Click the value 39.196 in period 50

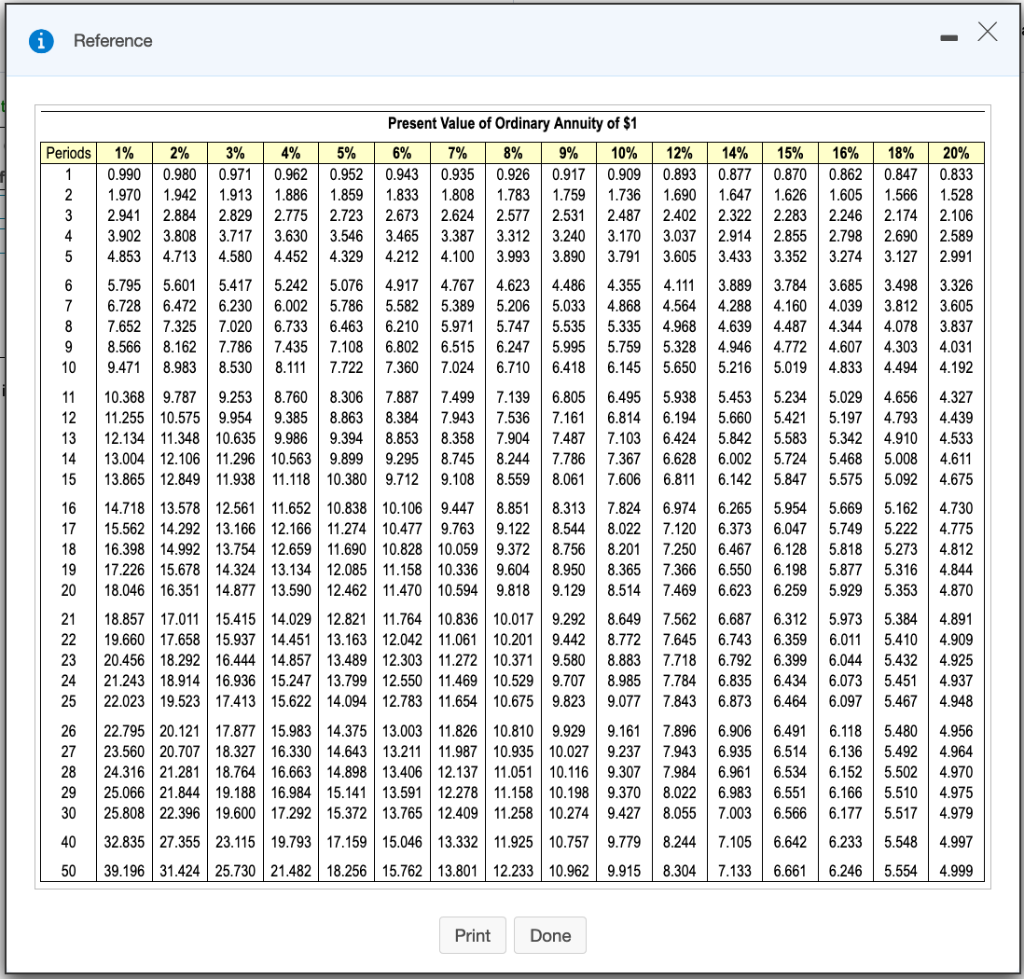(x=124, y=871)
